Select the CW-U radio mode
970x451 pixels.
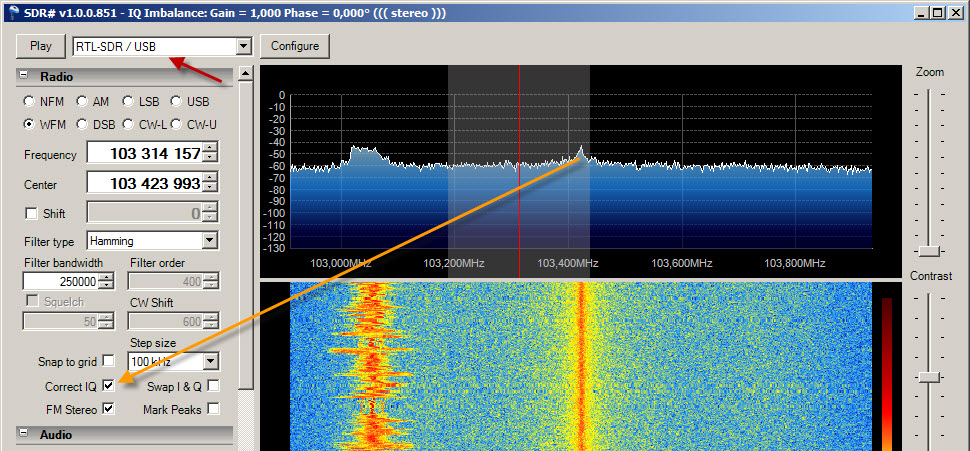click(177, 124)
